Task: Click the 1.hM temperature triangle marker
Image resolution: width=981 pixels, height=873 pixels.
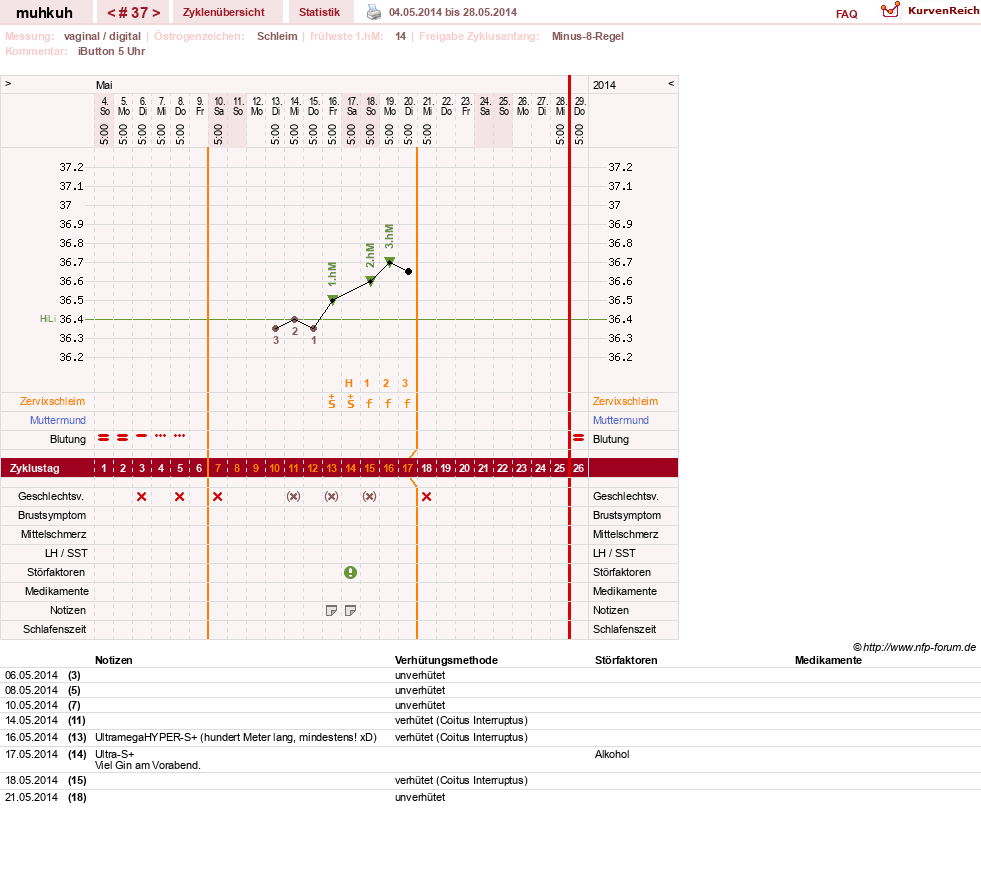Action: 332,299
